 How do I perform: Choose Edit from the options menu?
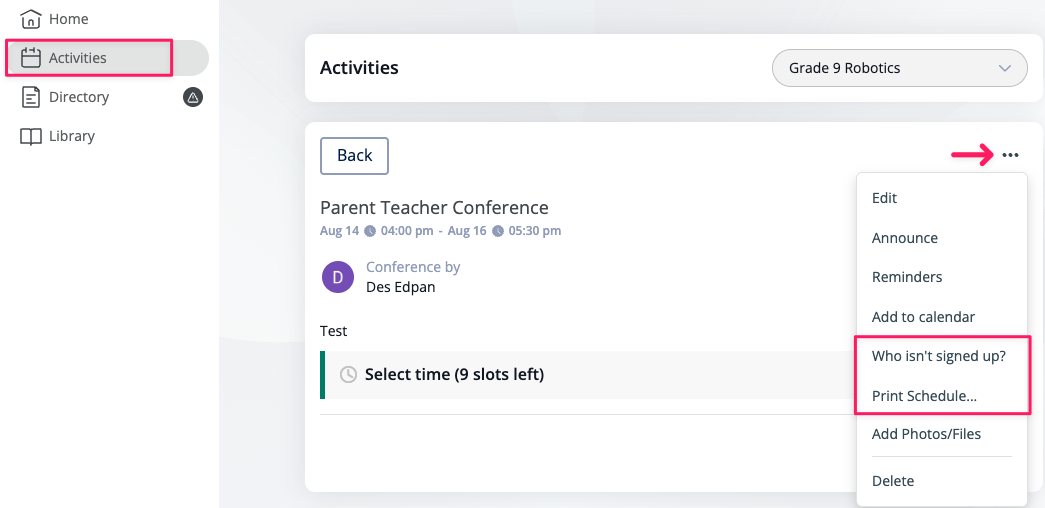(x=885, y=198)
